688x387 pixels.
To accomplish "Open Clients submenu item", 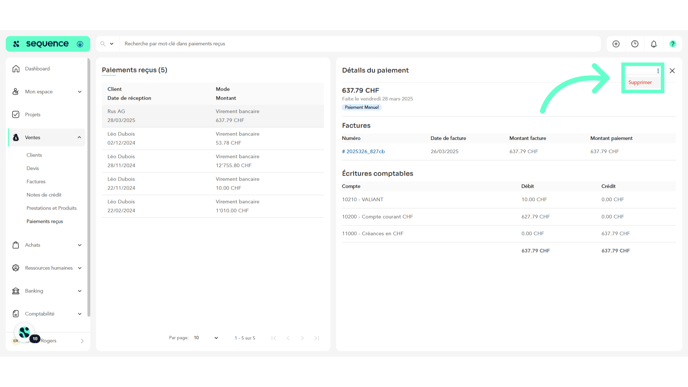I will pyautogui.click(x=34, y=155).
